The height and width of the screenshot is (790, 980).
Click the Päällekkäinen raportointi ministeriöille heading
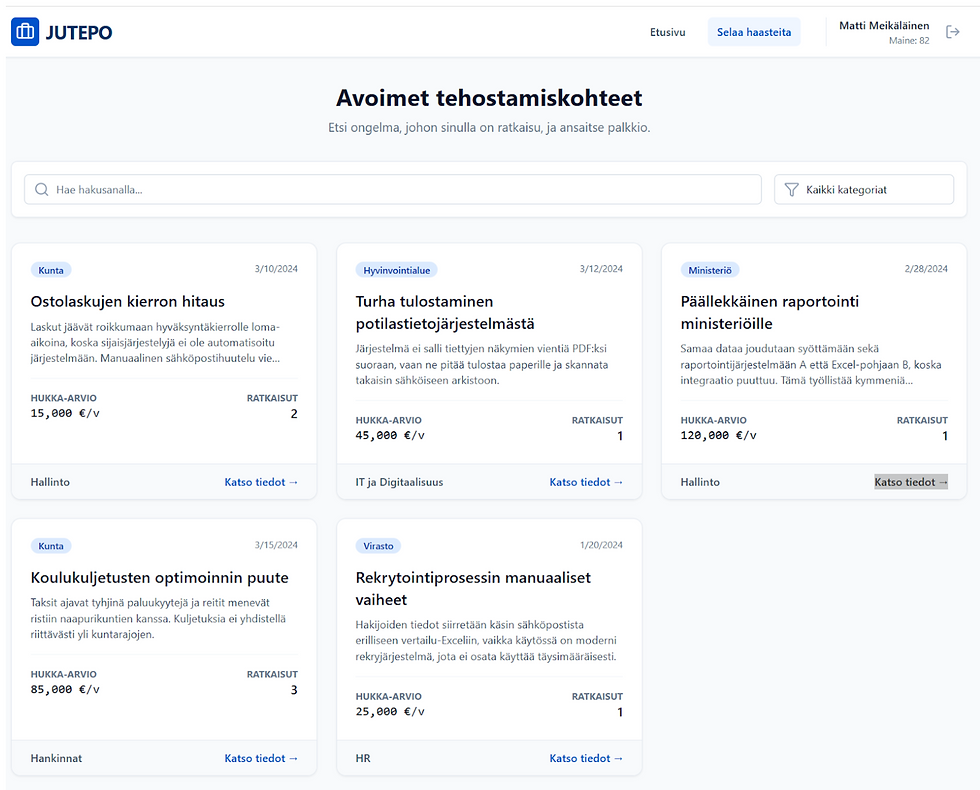769,312
